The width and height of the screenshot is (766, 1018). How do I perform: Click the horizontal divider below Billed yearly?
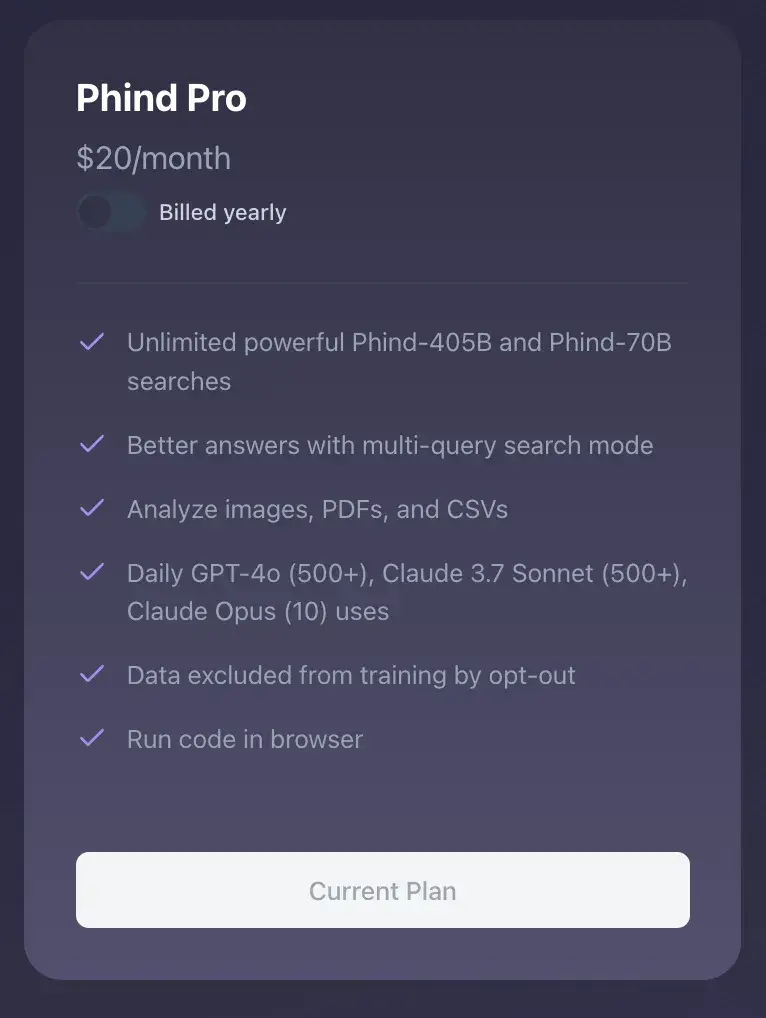coord(383,283)
